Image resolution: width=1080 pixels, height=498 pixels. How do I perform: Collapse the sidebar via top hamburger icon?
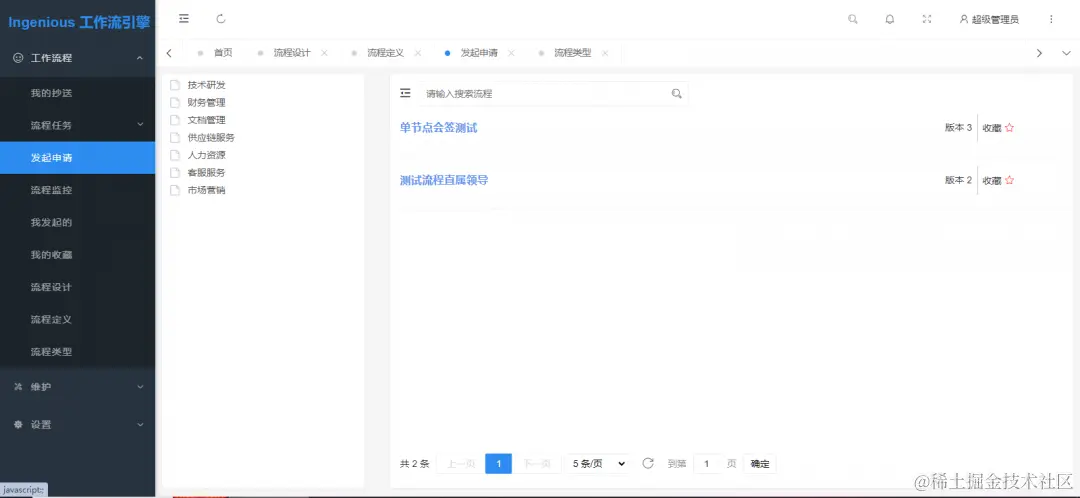[x=184, y=19]
